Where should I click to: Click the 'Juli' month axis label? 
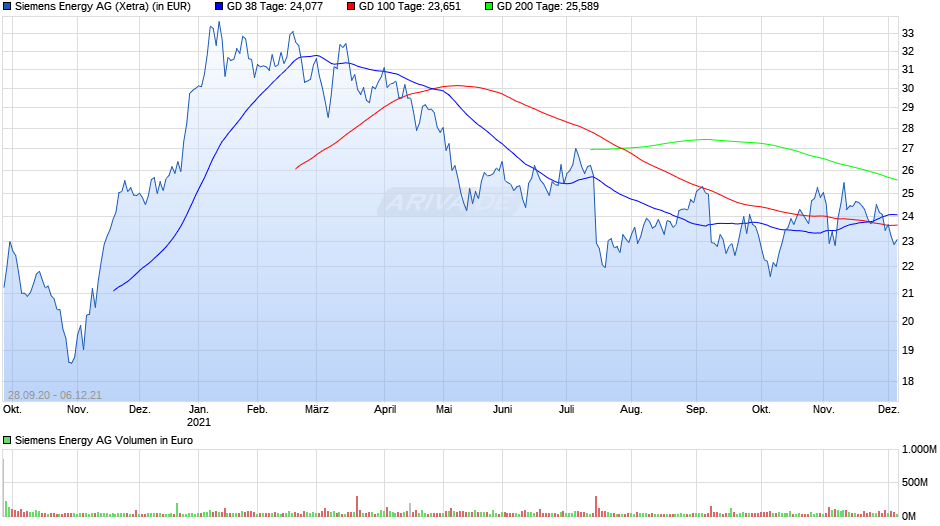click(x=567, y=410)
